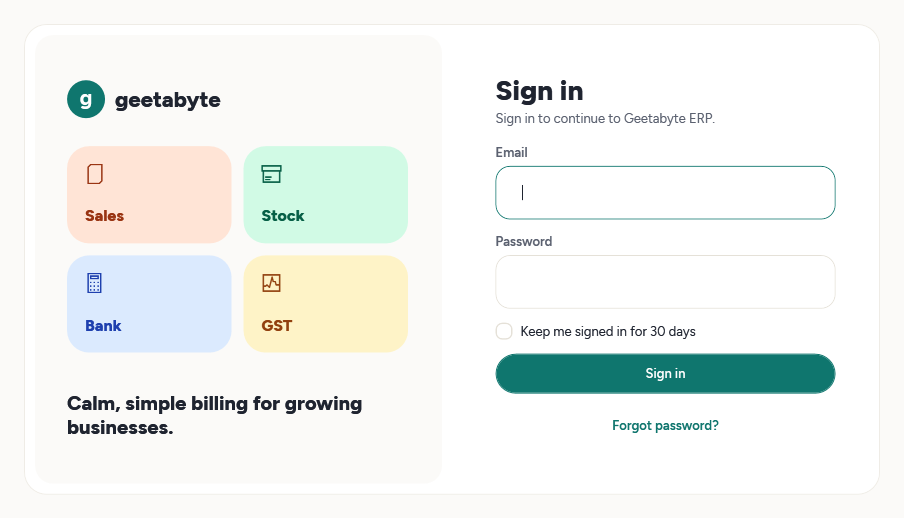Click 'Keep me signed in for 30 days' text
904x518 pixels.
608,332
